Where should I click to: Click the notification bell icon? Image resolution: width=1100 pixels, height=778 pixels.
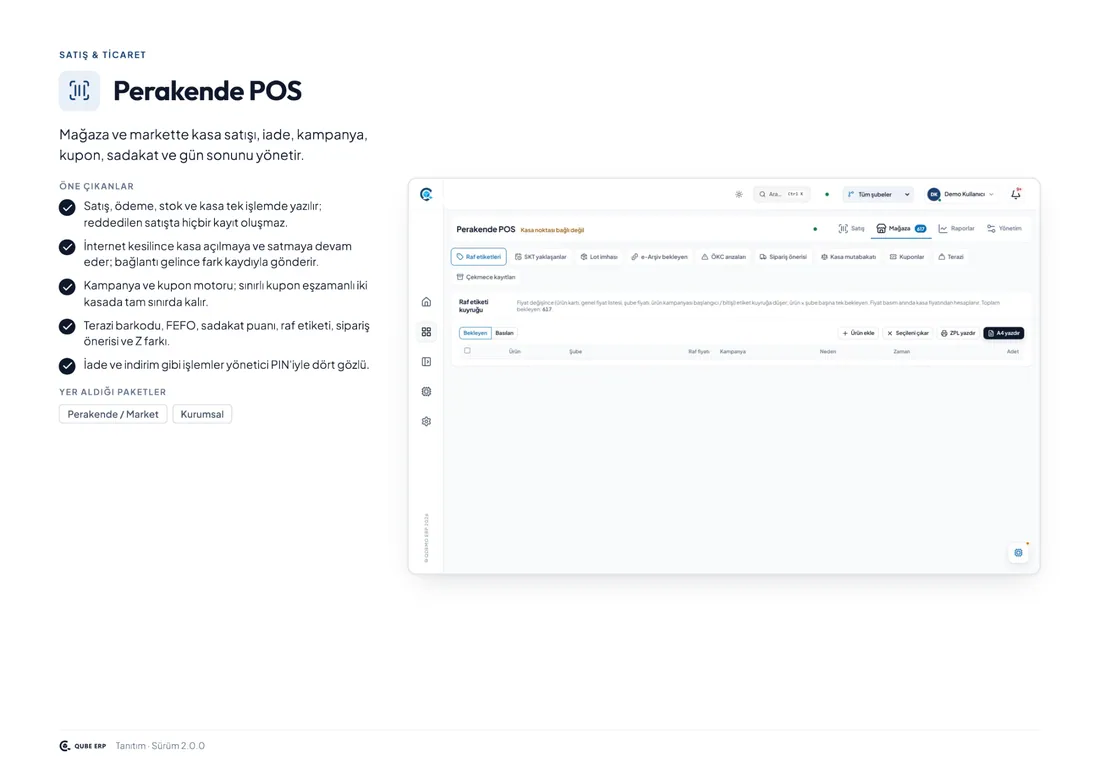[x=1016, y=194]
